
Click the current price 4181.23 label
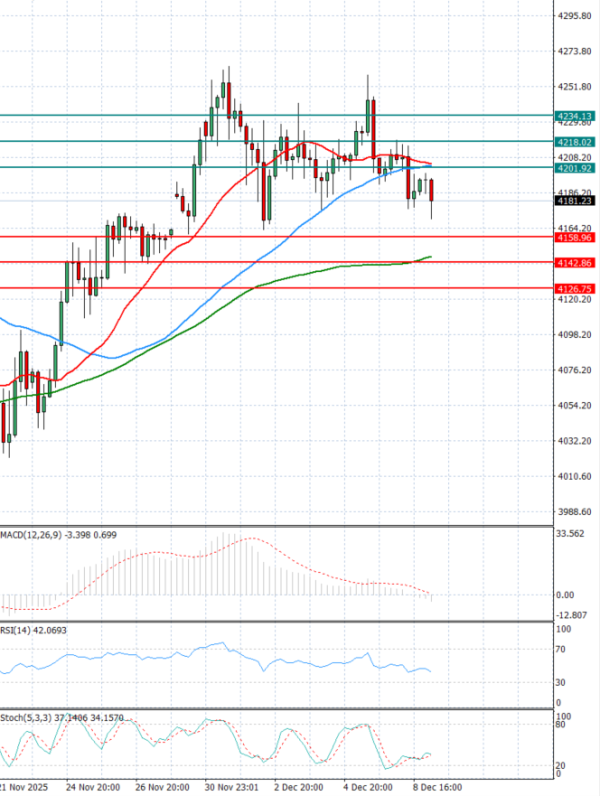click(573, 201)
